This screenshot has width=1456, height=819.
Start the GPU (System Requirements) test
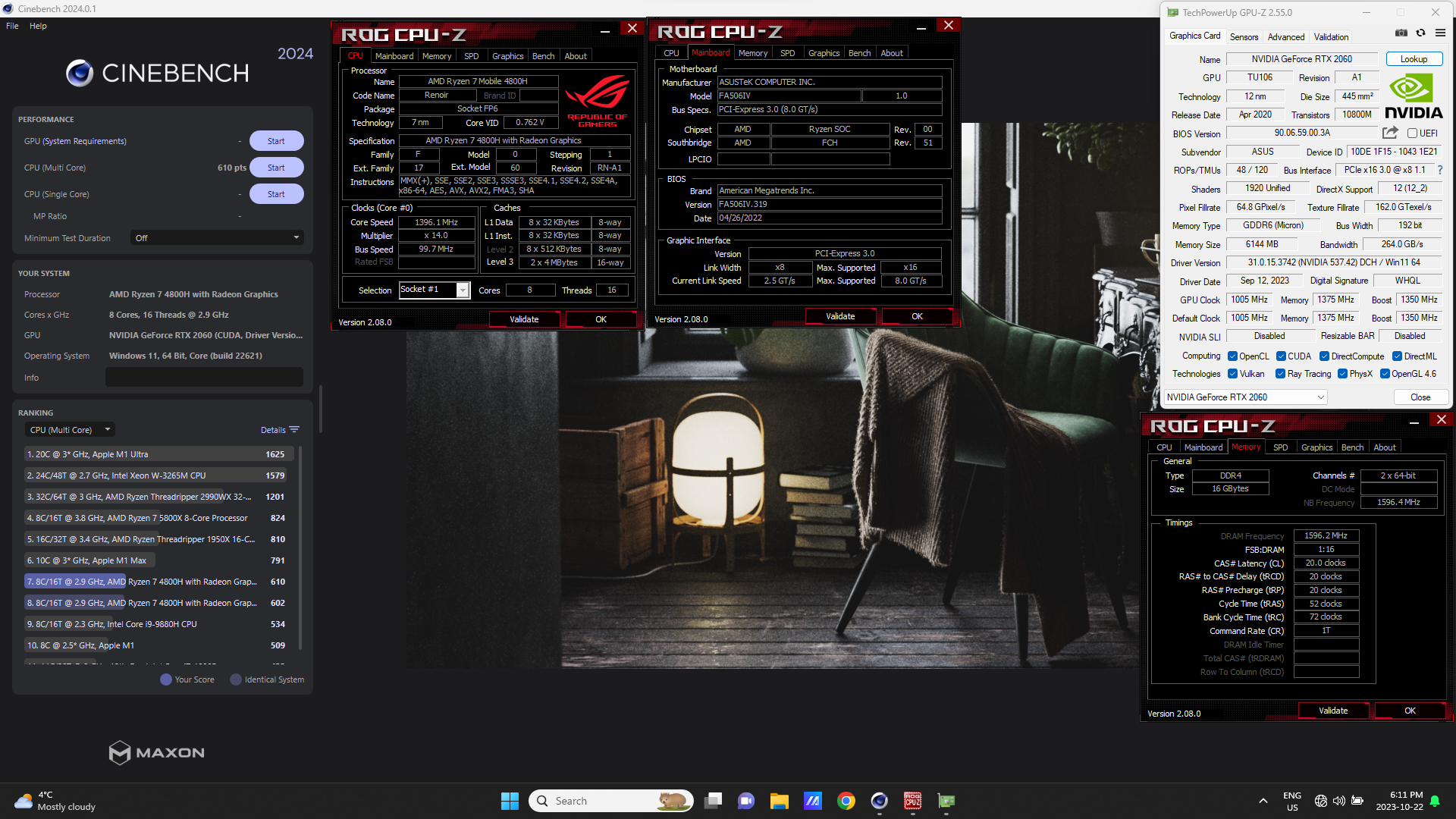(x=276, y=141)
